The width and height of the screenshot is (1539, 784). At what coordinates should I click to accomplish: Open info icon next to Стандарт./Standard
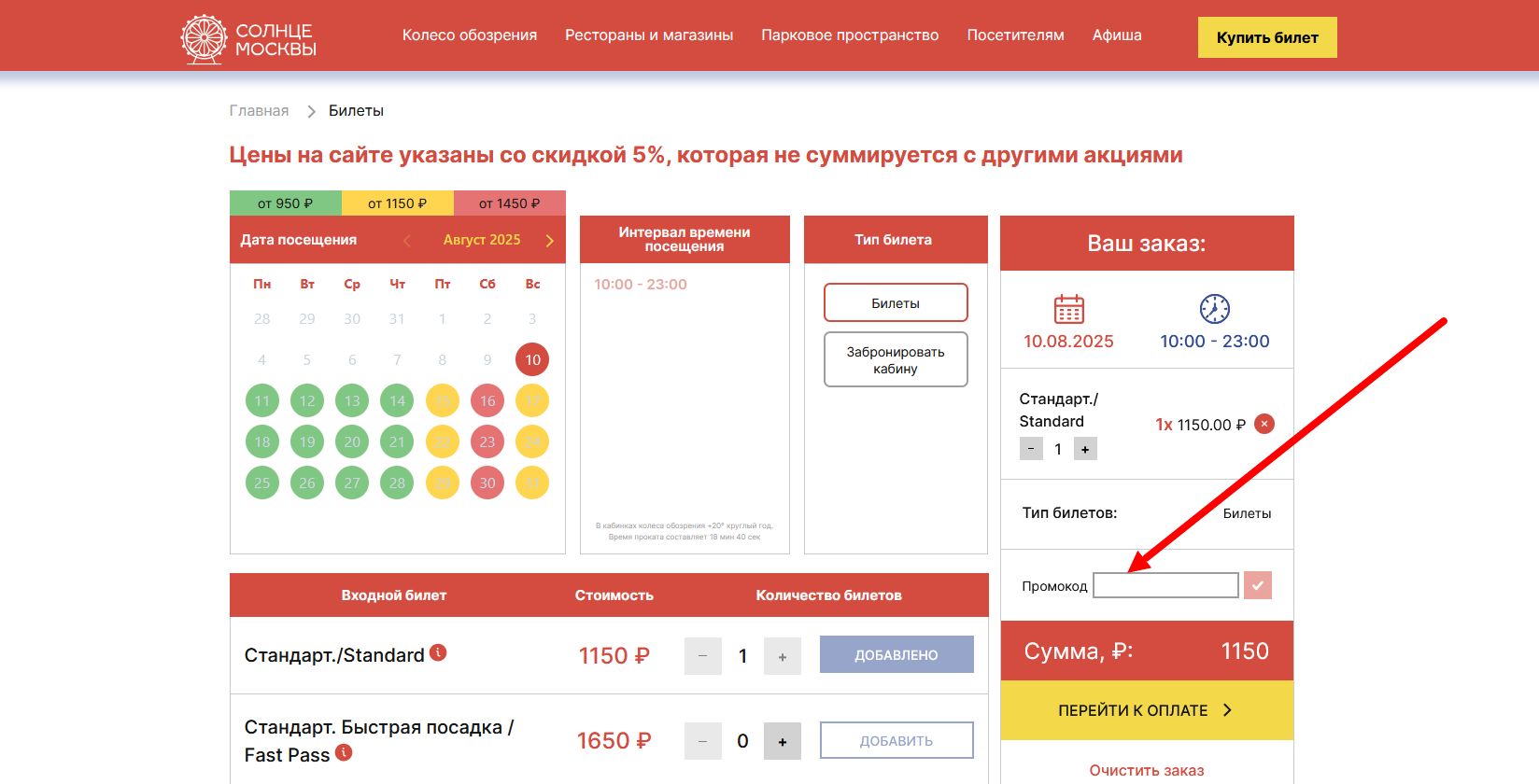point(438,653)
